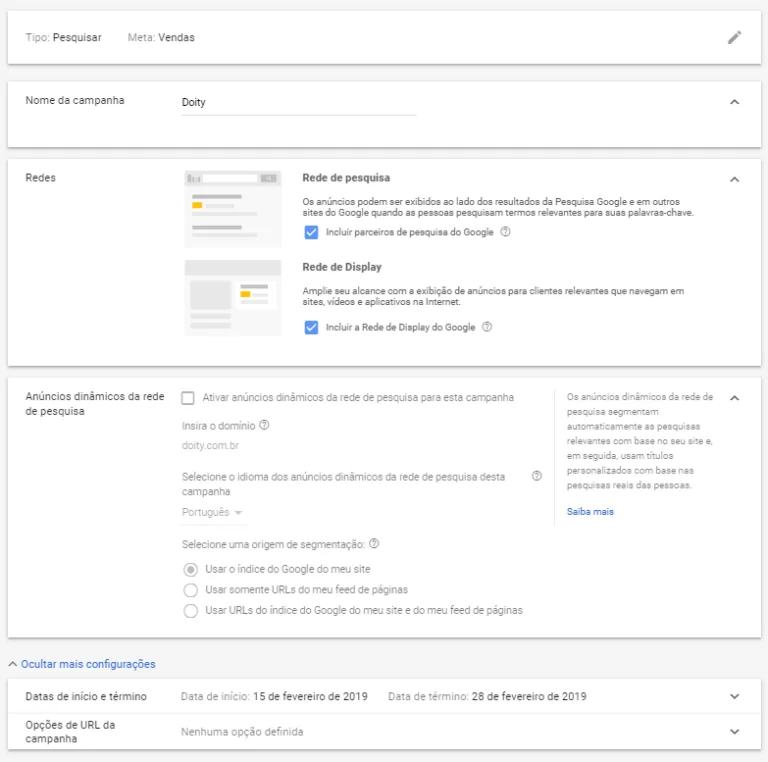Viewport: 768px width, 762px height.
Task: Click the Rede de Display illustration thumbnail
Action: [x=233, y=298]
